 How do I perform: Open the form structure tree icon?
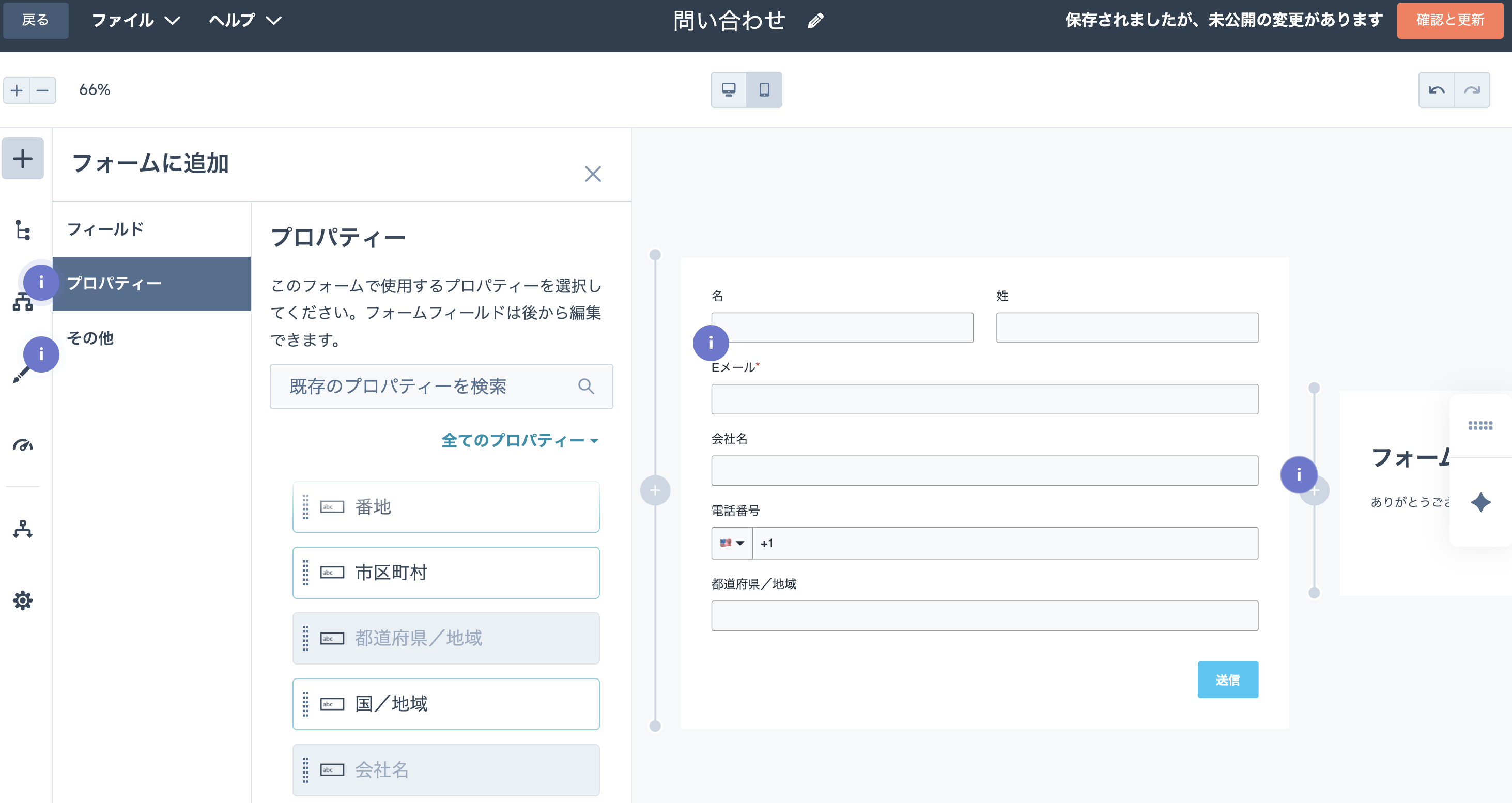pyautogui.click(x=23, y=229)
